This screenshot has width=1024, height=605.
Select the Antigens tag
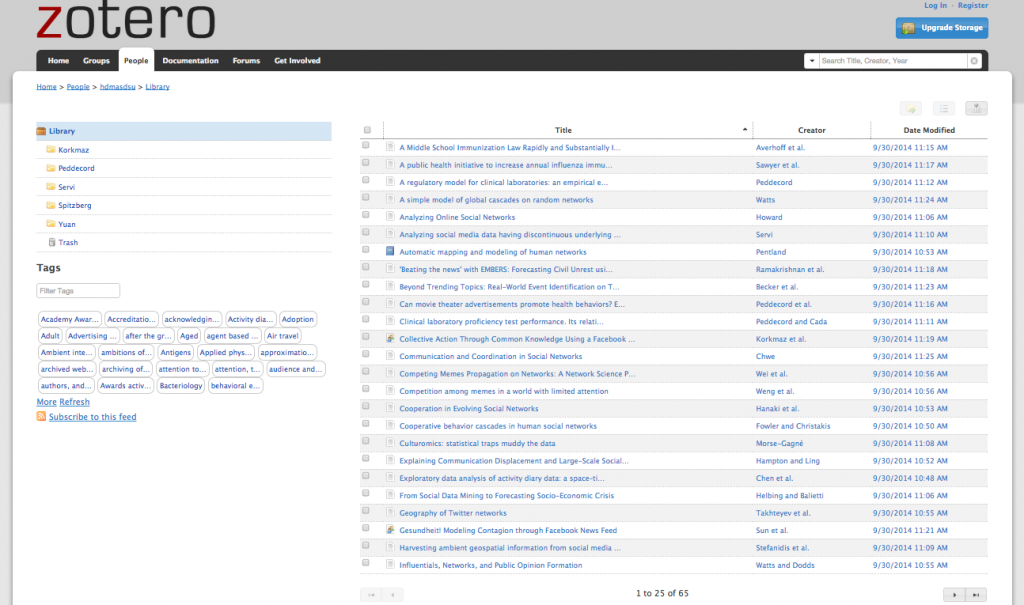click(x=176, y=352)
